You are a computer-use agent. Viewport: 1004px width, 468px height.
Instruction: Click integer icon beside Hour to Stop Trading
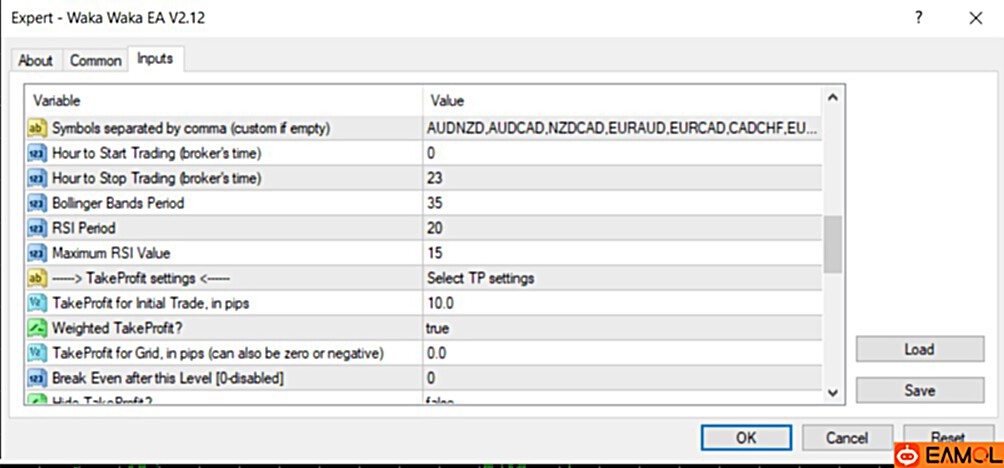coord(36,179)
